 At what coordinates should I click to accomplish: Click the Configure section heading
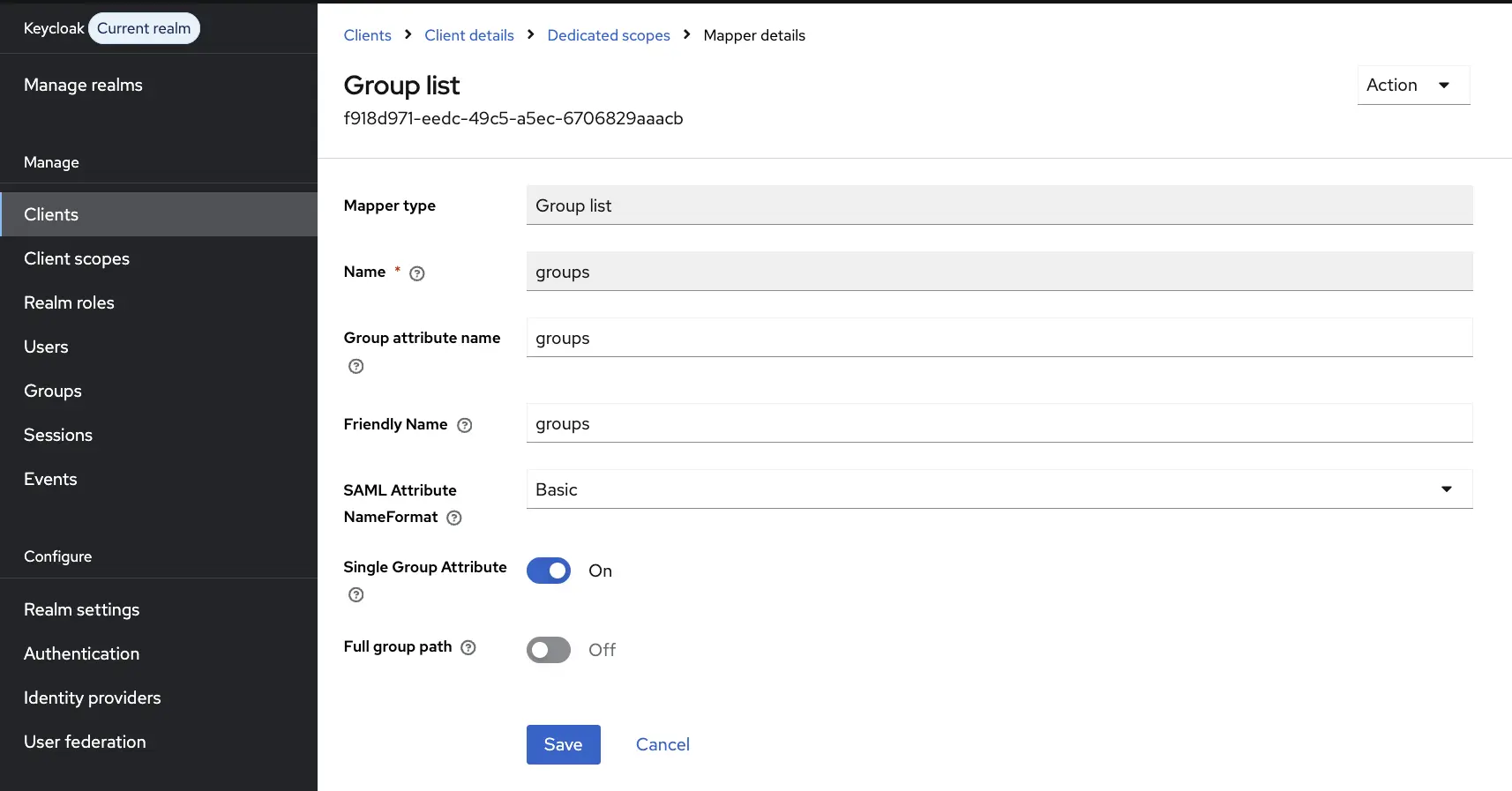click(58, 556)
